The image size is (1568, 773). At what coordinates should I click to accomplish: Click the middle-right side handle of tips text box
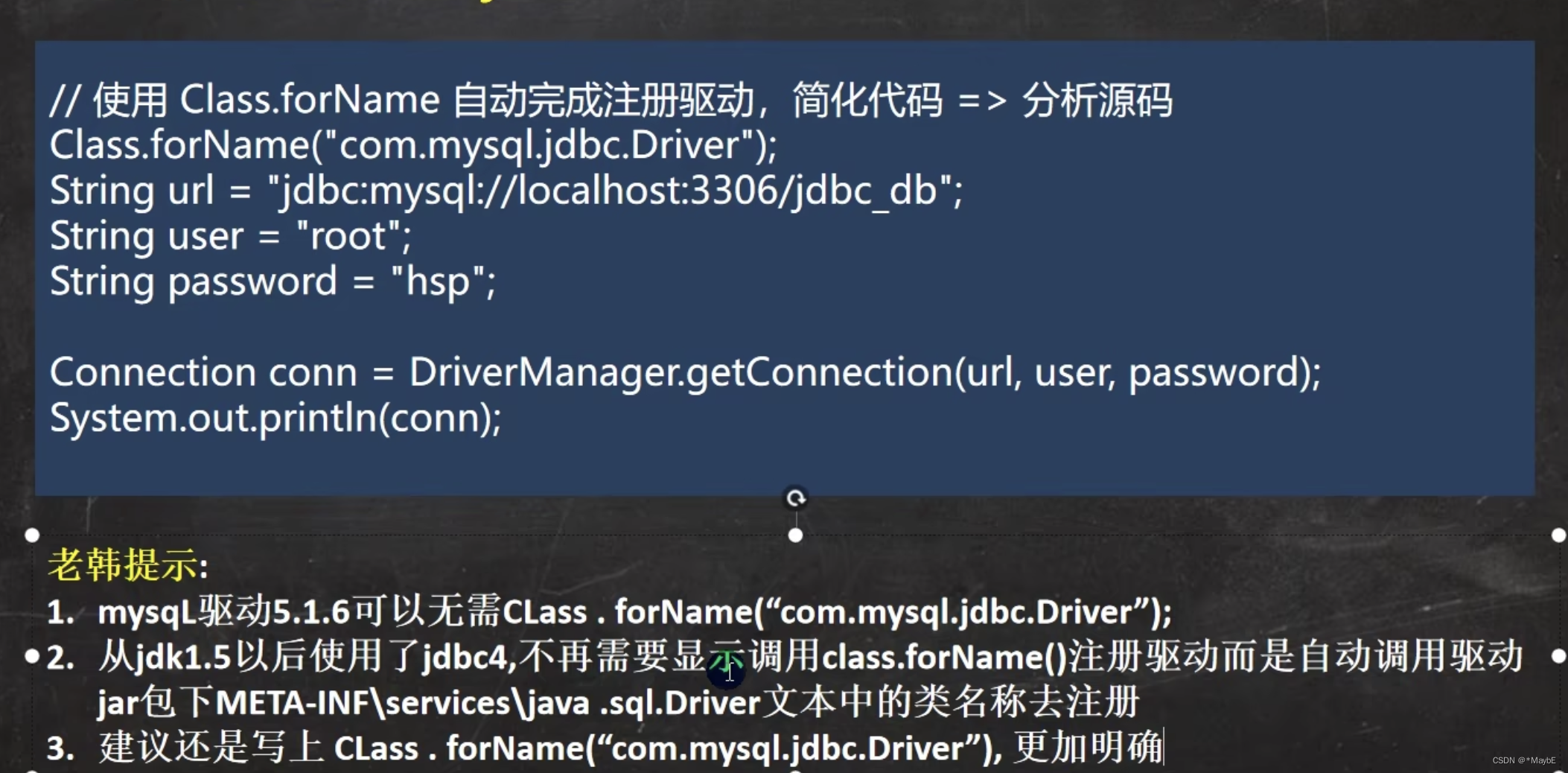coord(1558,656)
